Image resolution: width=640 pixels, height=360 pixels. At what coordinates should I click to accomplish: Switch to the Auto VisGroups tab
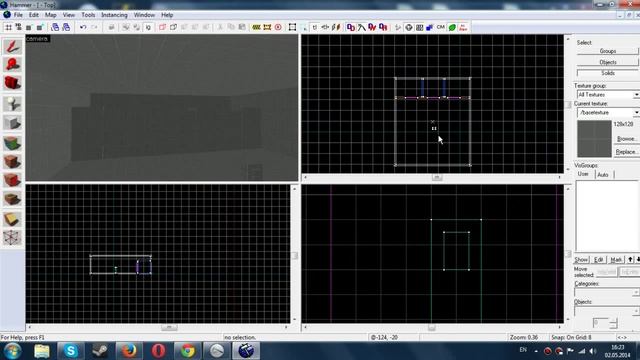[603, 175]
